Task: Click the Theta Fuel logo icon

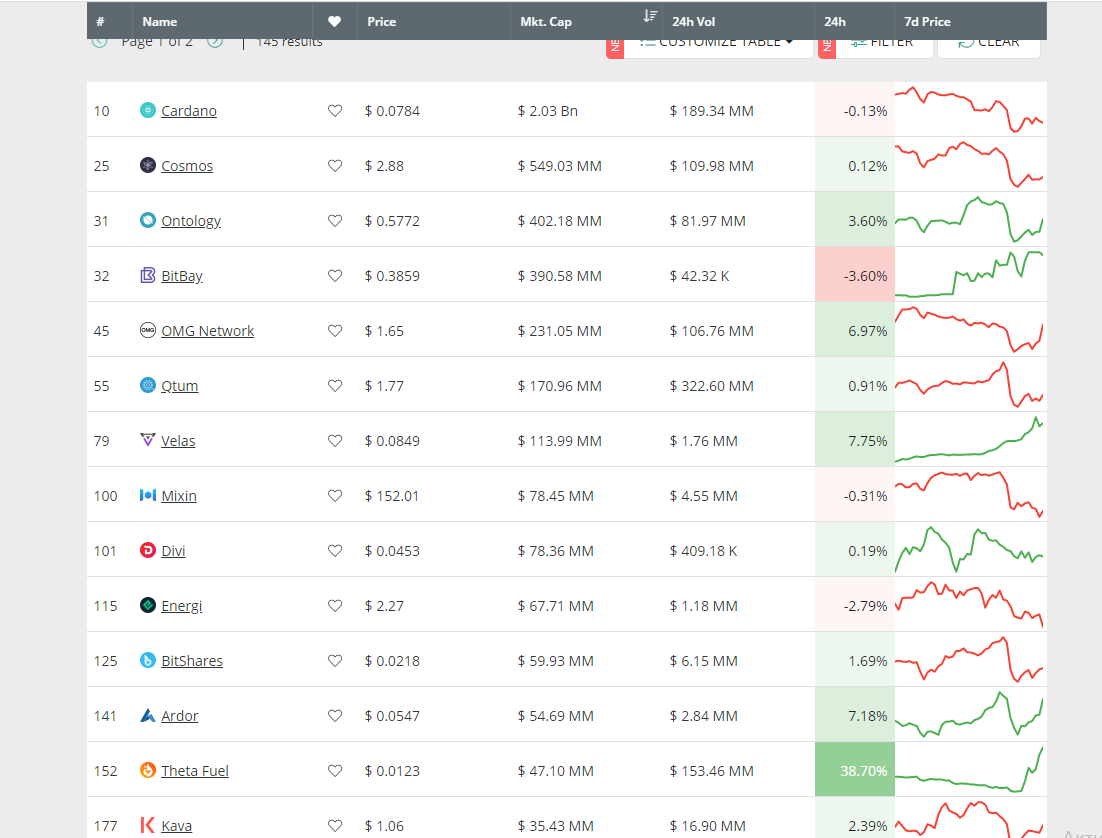Action: pos(148,771)
